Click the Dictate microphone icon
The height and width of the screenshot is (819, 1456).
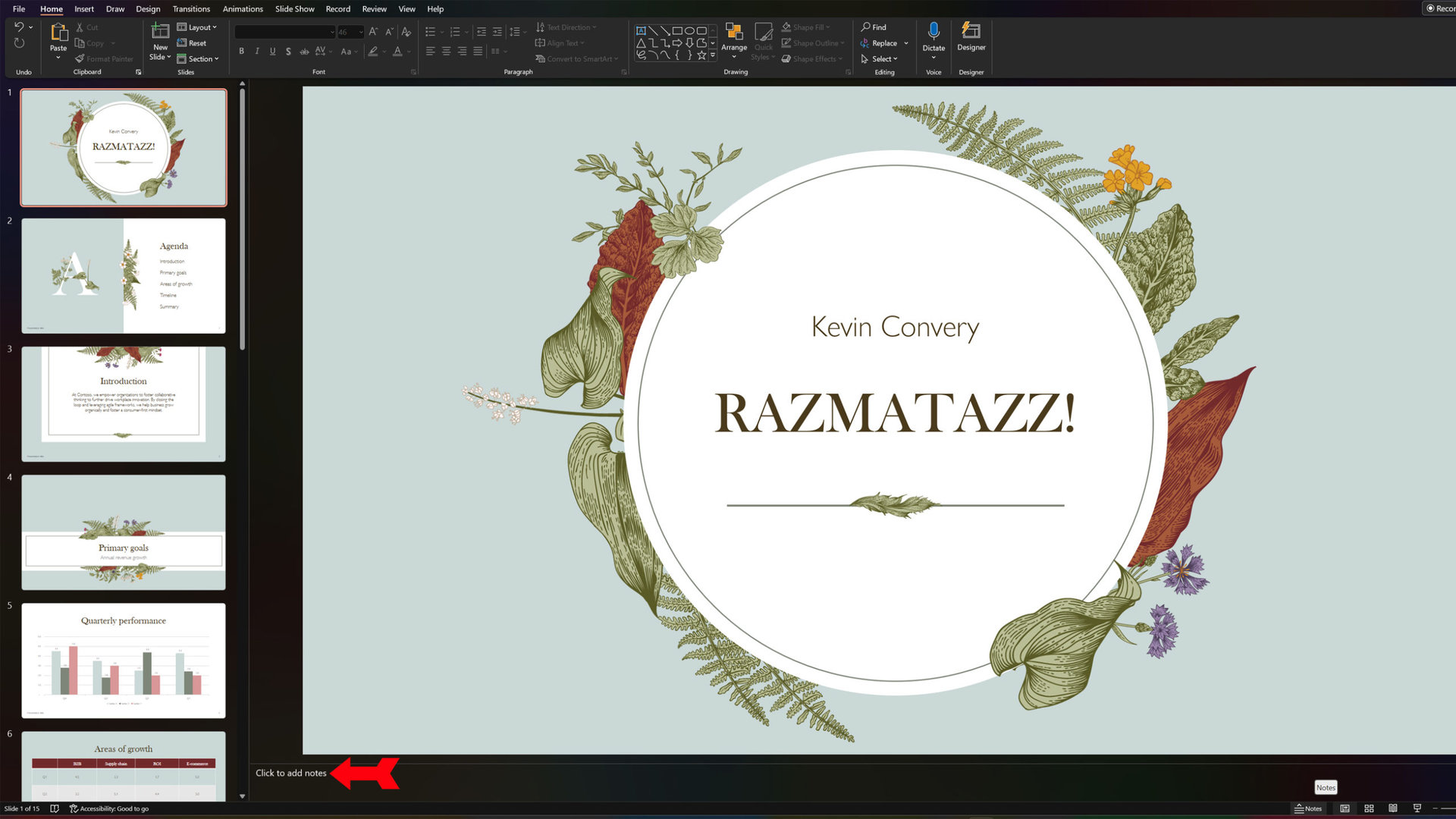934,32
